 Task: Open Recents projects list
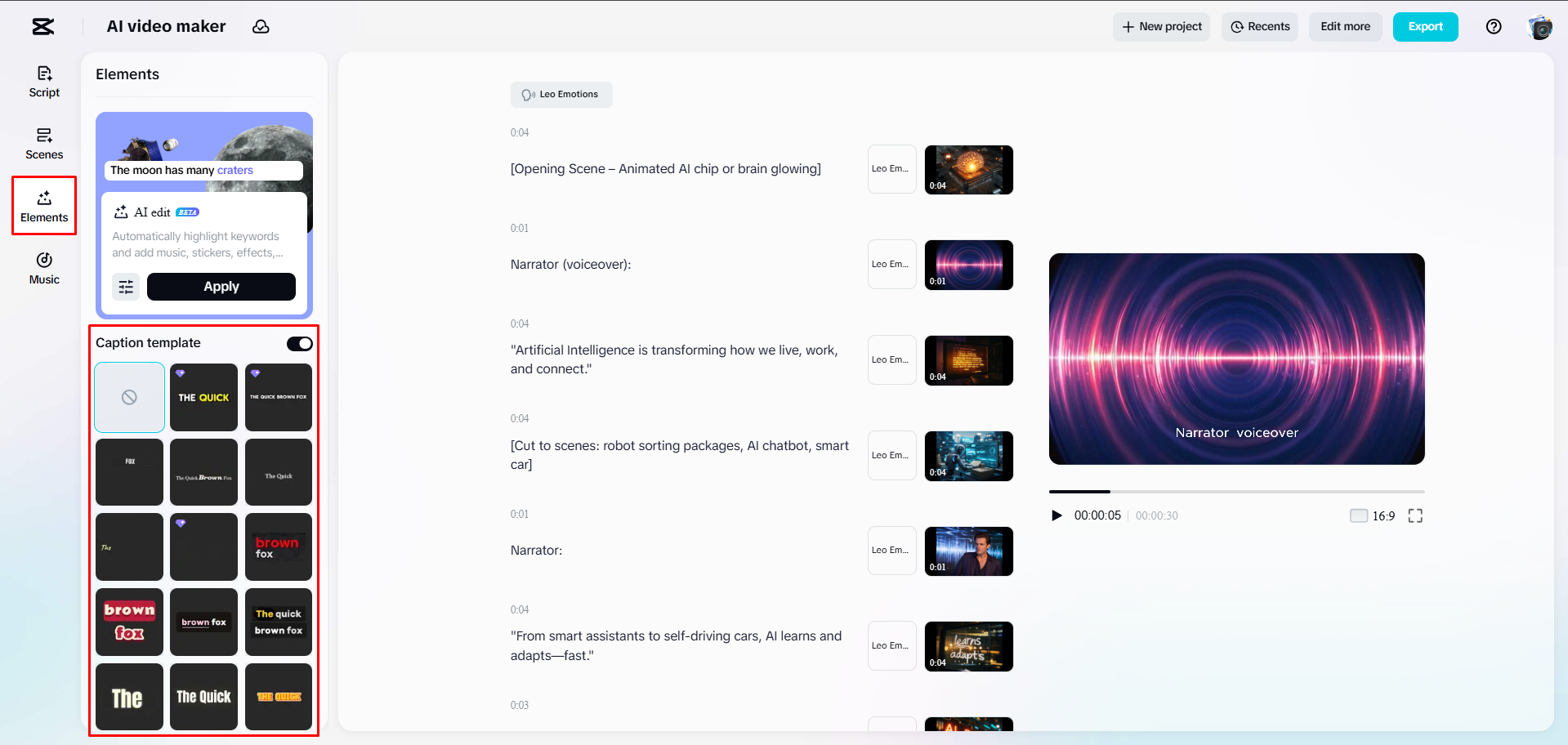tap(1260, 27)
